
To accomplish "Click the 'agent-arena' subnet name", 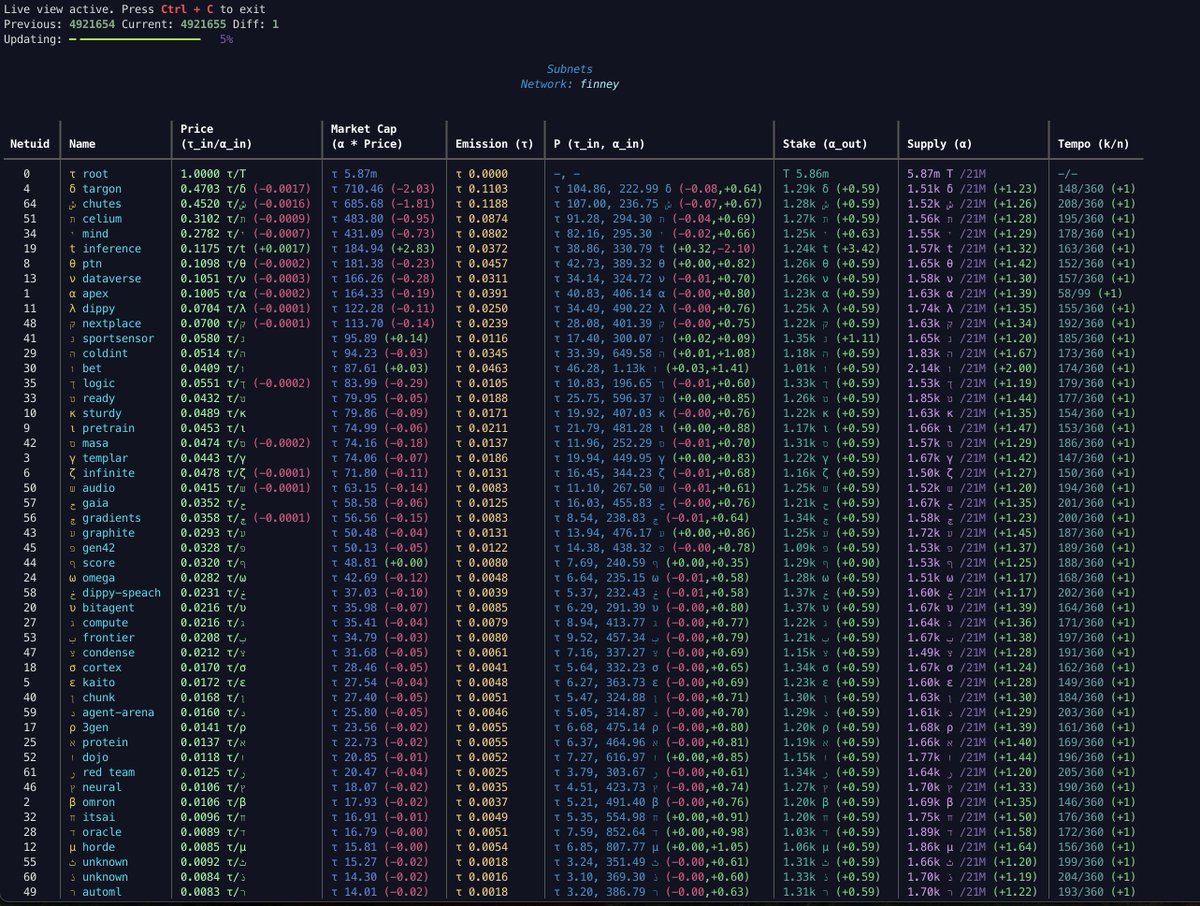I will pyautogui.click(x=119, y=712).
